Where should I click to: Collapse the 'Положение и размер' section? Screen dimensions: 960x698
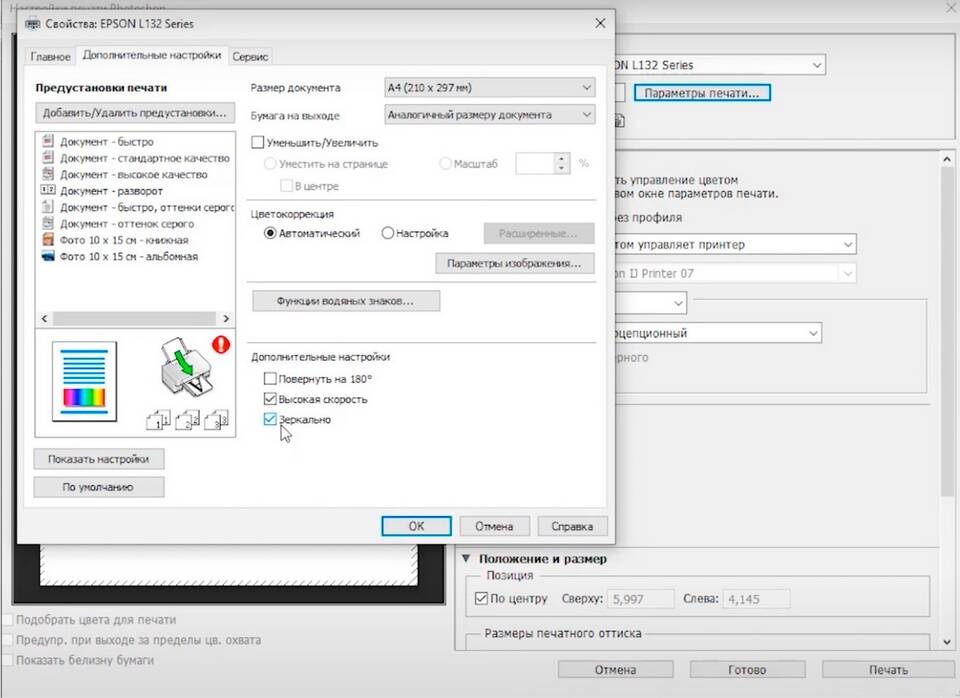coord(466,558)
